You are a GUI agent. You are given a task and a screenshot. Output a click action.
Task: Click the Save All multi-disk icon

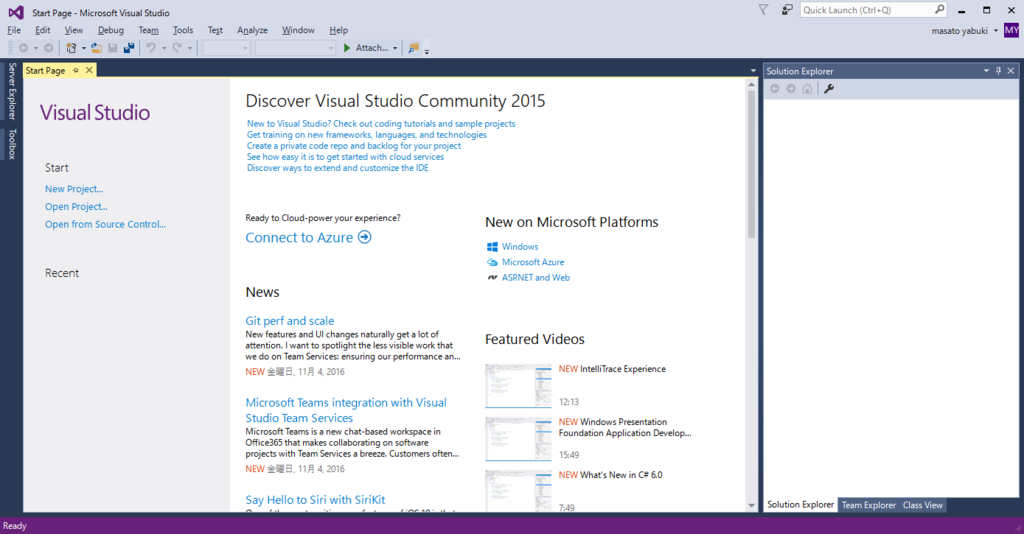[x=129, y=48]
